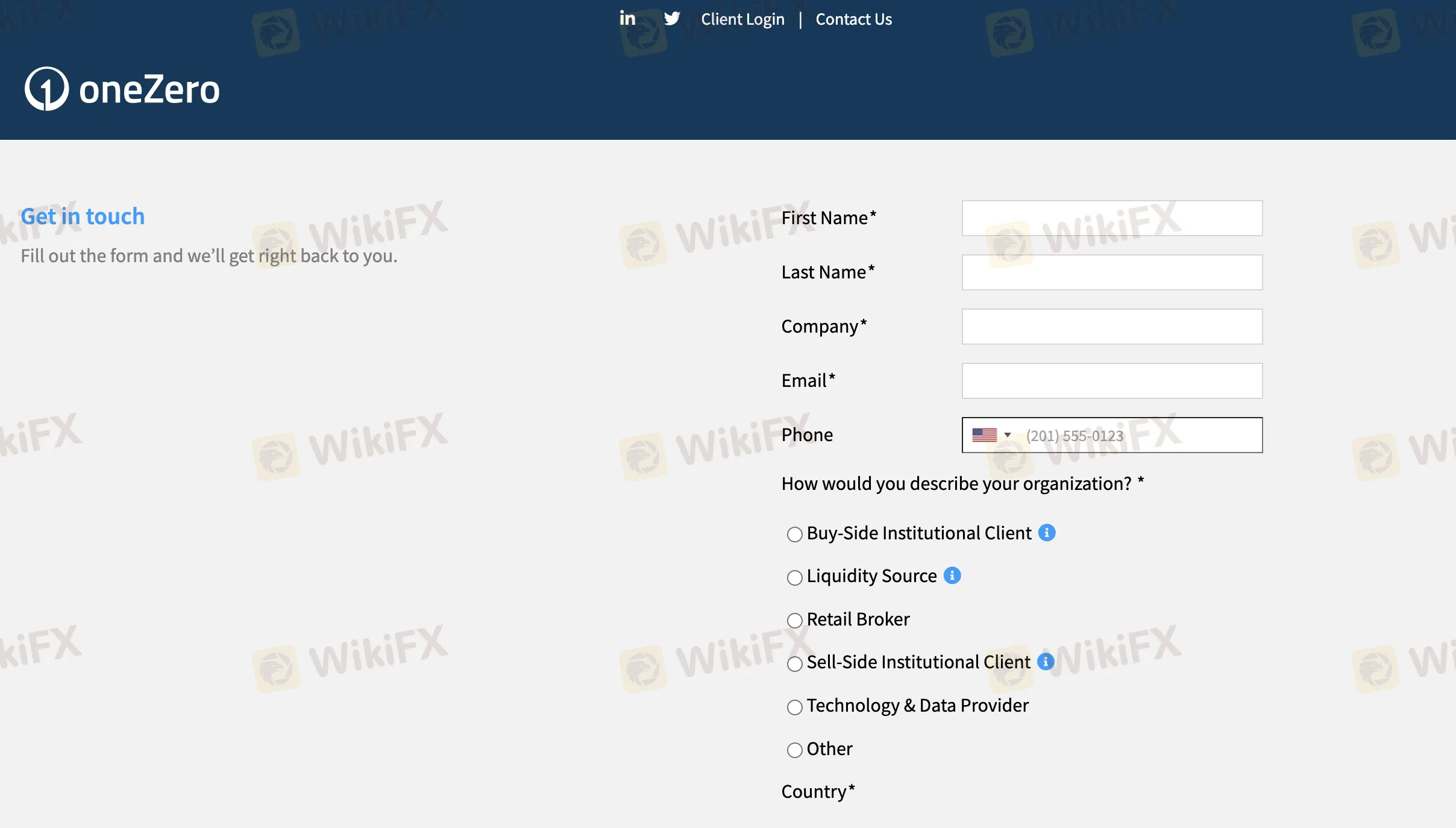
Task: Click the Company input field
Action: point(1112,326)
